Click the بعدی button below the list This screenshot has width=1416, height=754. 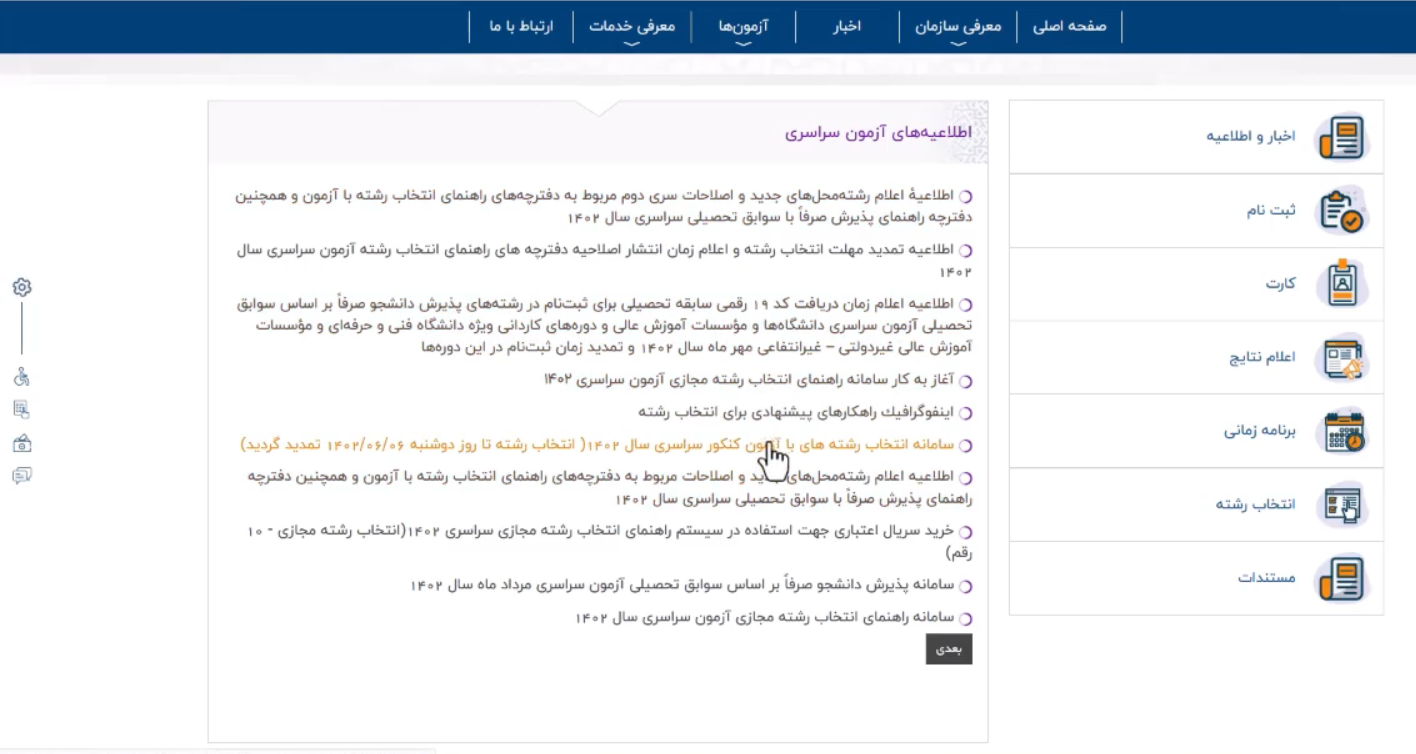949,649
